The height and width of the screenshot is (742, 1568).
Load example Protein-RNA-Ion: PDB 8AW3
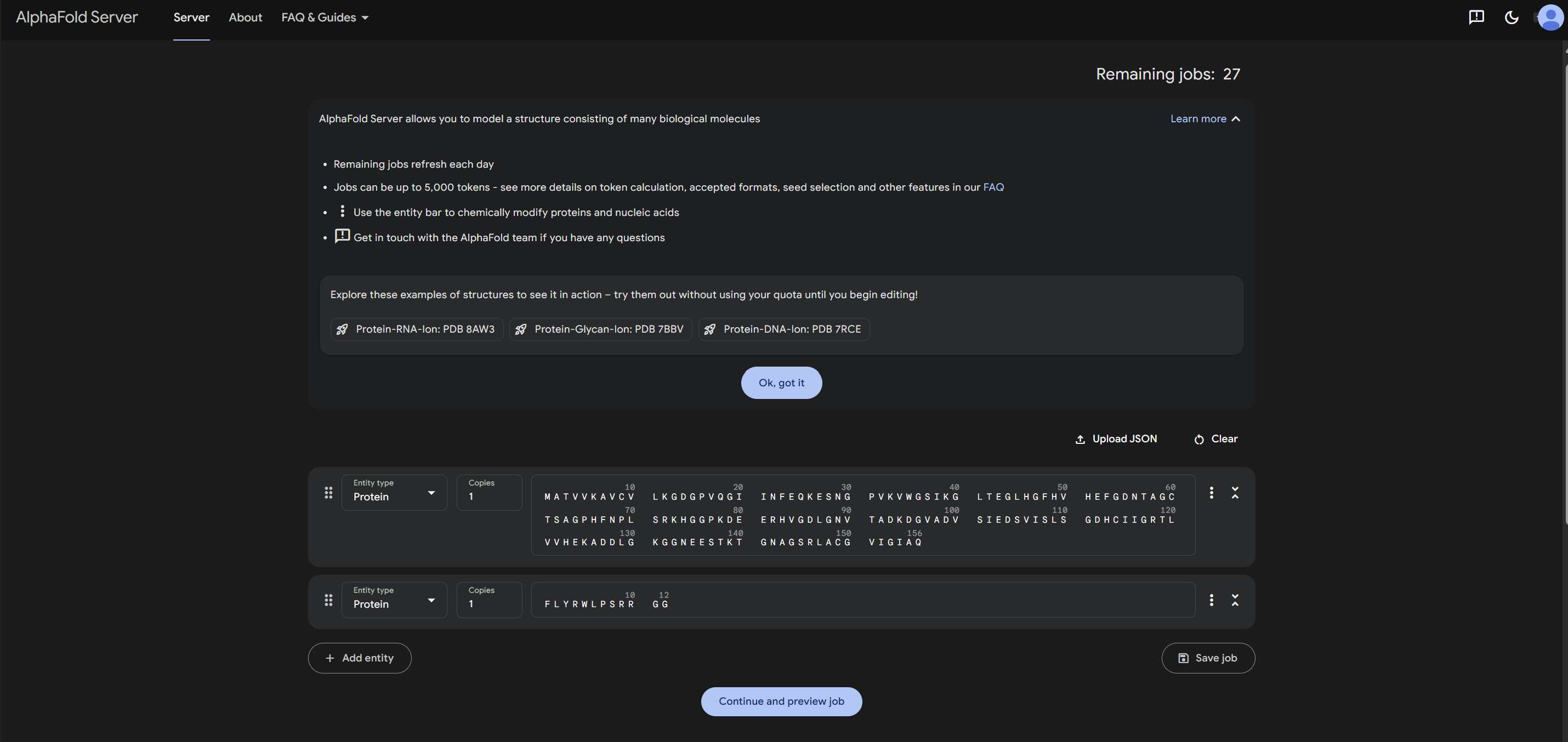coord(416,329)
